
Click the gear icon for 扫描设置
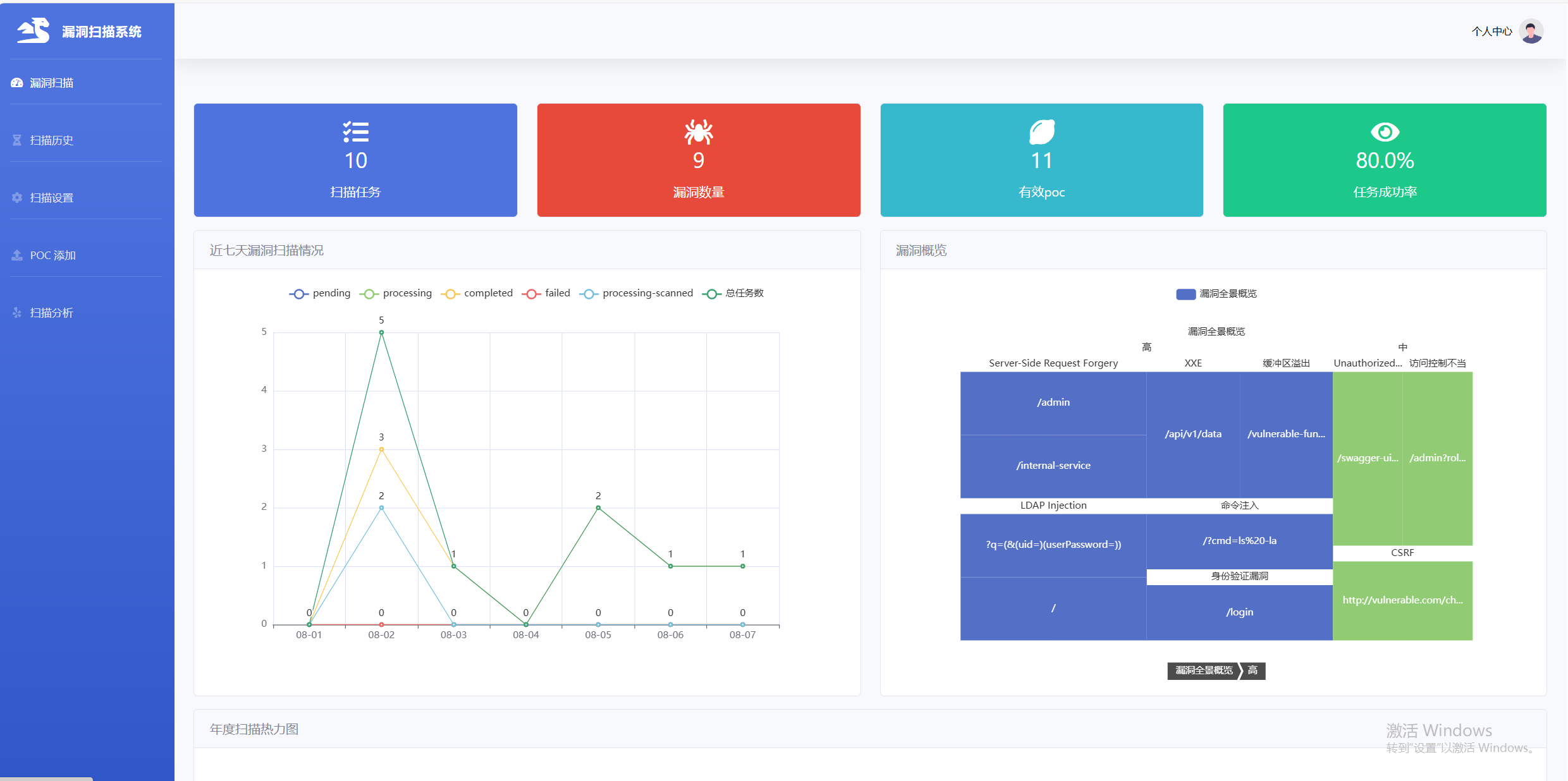pyautogui.click(x=17, y=198)
